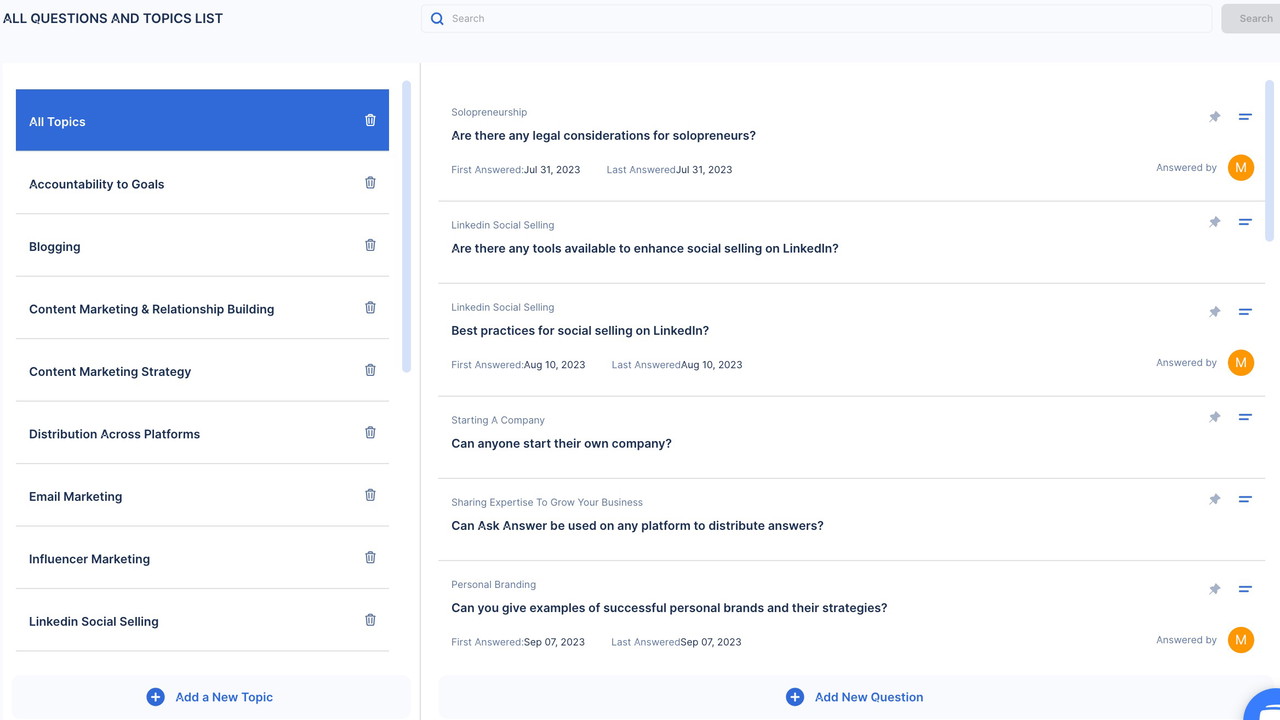Click the magnifier icon in the search bar

point(437,19)
